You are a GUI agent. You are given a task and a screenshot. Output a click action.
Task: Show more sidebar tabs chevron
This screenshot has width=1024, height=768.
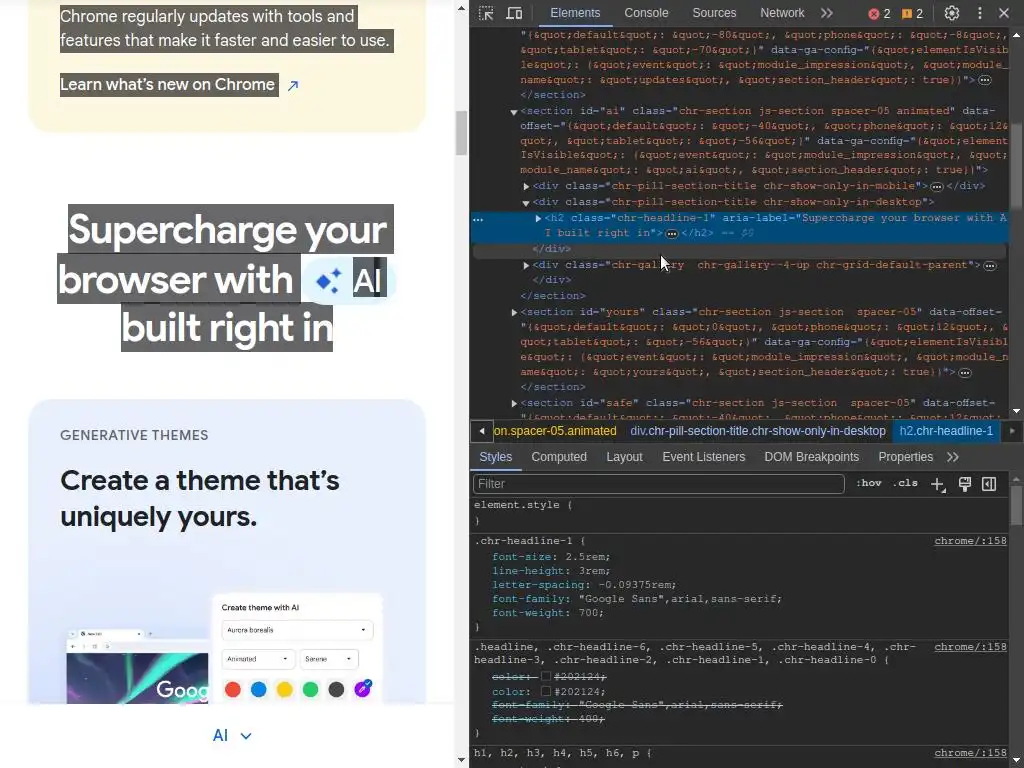click(x=953, y=457)
